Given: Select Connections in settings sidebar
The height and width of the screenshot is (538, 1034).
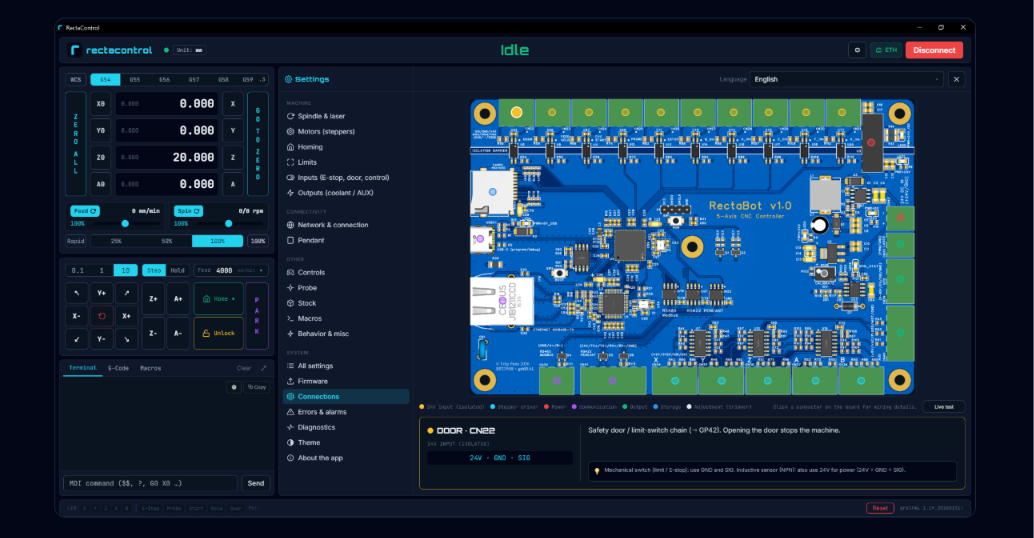Looking at the screenshot, I should pos(346,396).
